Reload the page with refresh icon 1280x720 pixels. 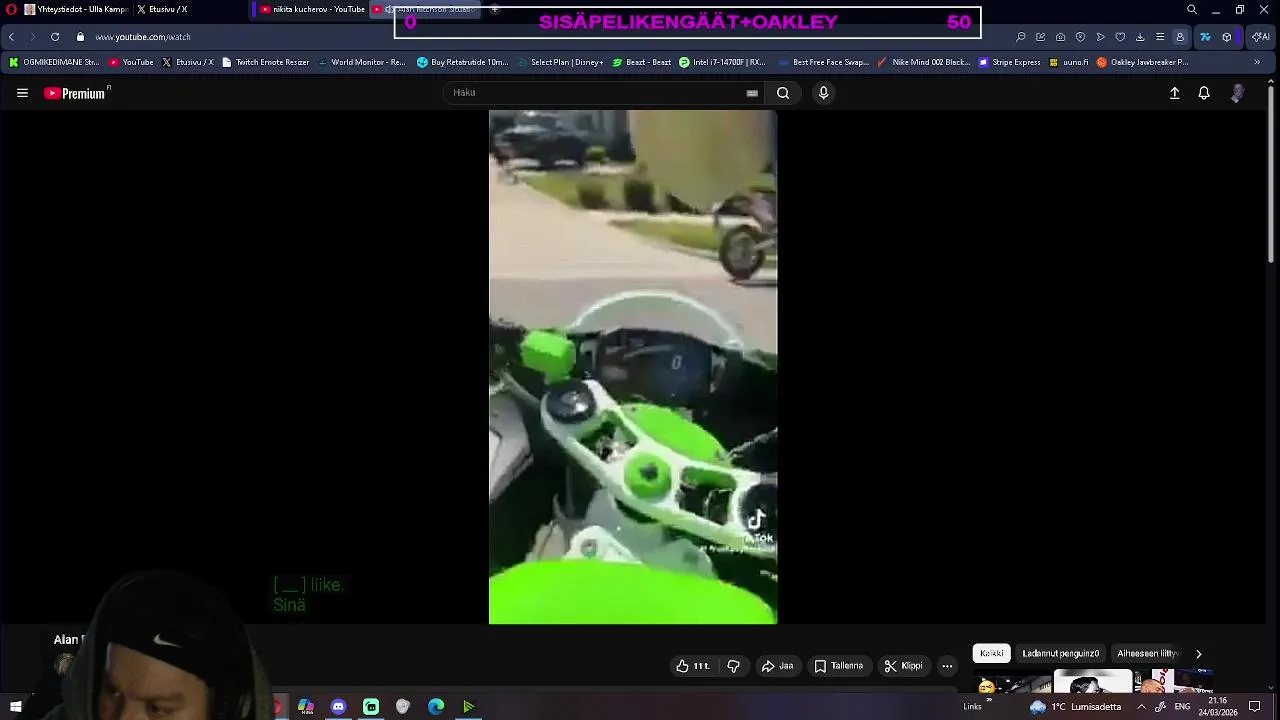click(x=55, y=37)
